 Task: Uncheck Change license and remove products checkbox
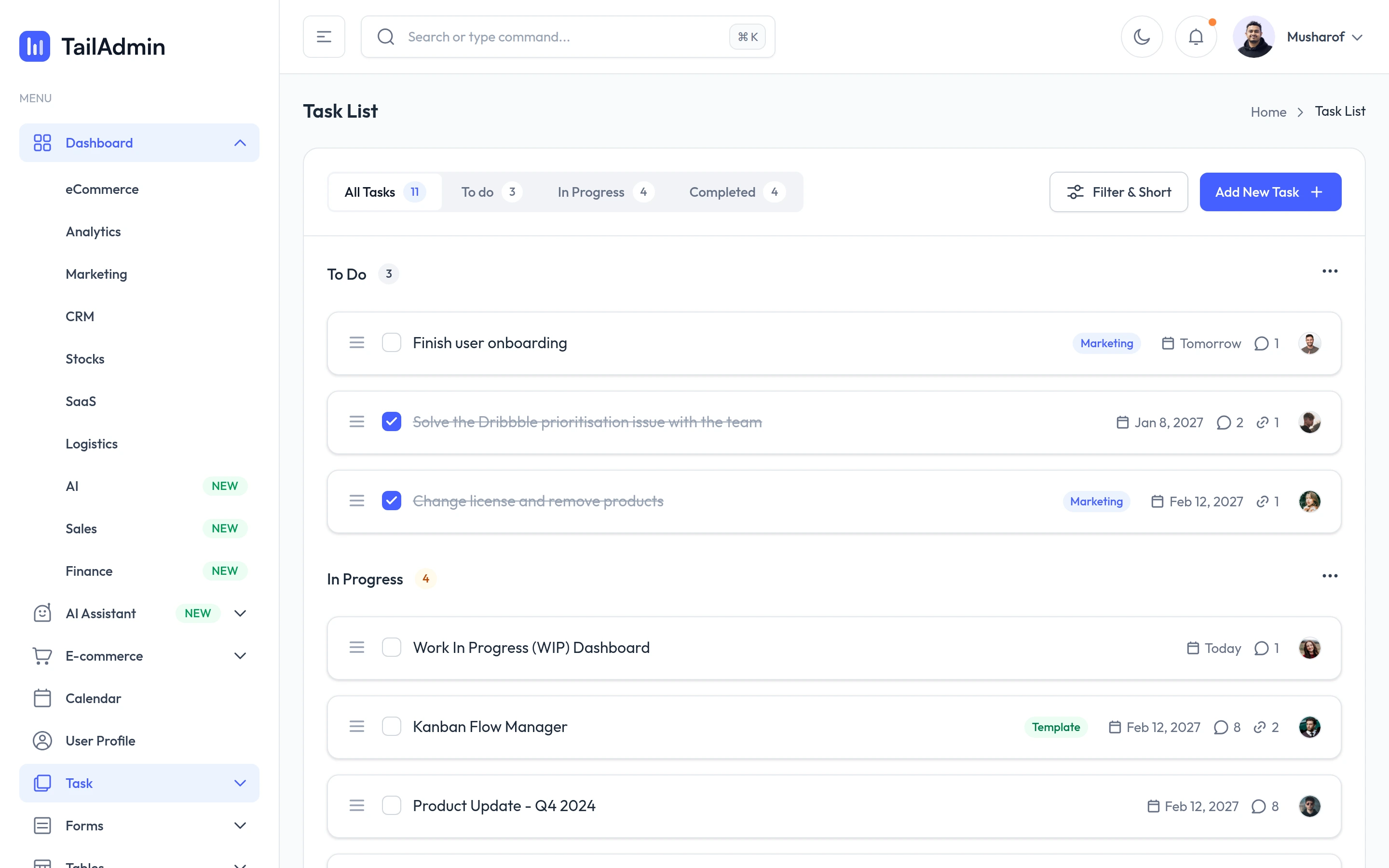pyautogui.click(x=392, y=501)
